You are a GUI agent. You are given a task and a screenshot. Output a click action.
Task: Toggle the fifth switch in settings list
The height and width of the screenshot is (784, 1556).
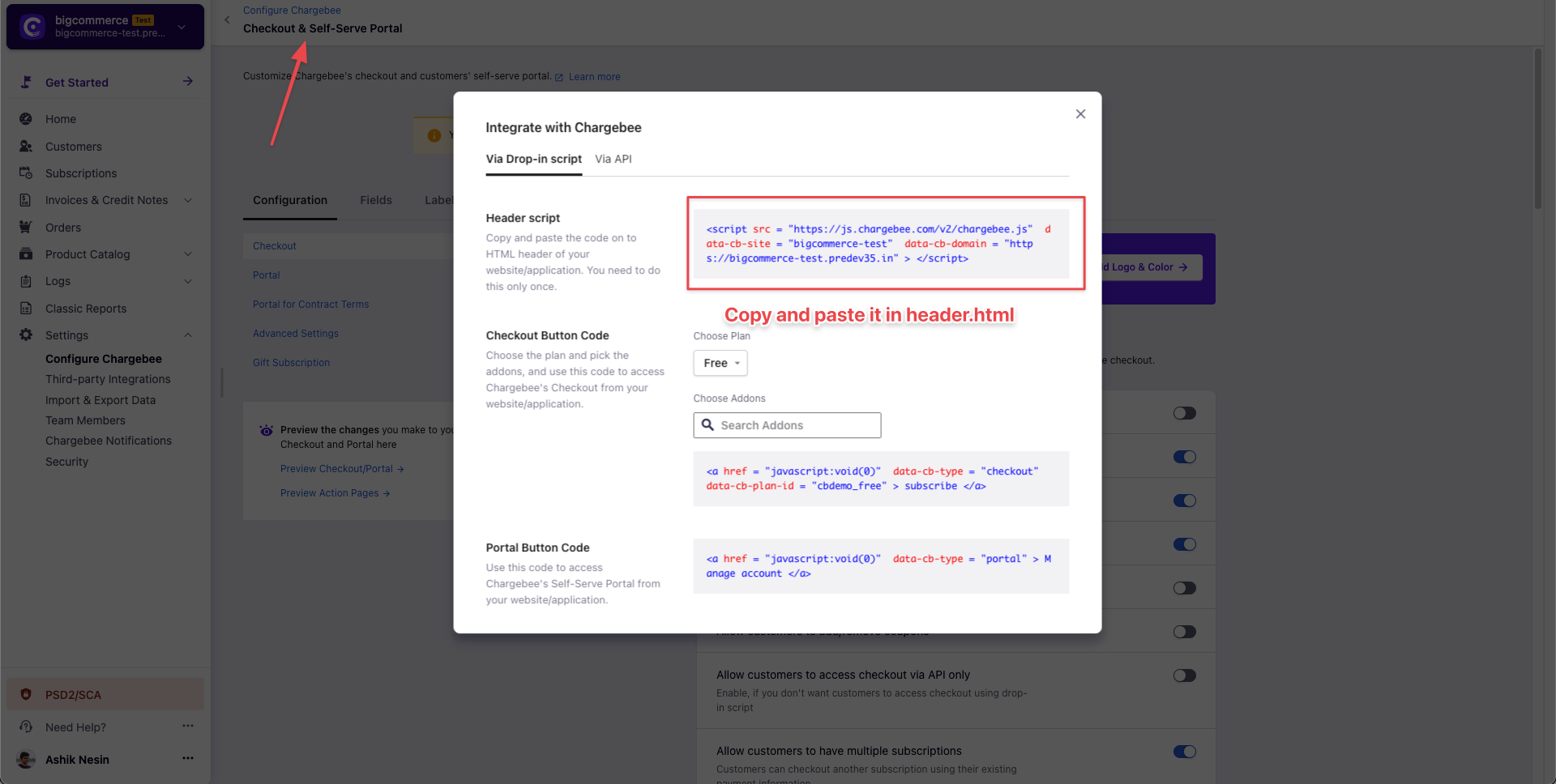pyautogui.click(x=1185, y=588)
